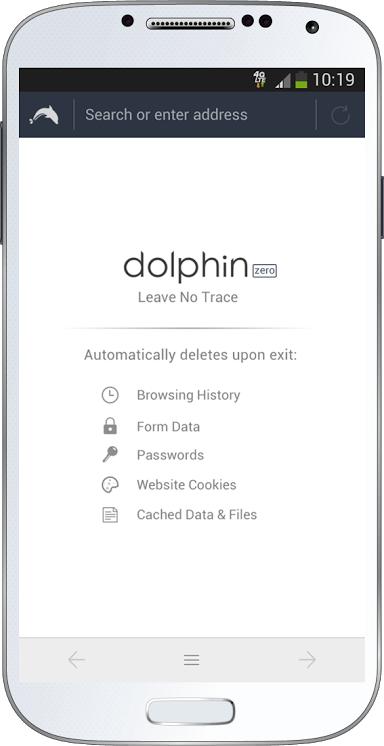
Task: Click the reload page icon
Action: 340,115
